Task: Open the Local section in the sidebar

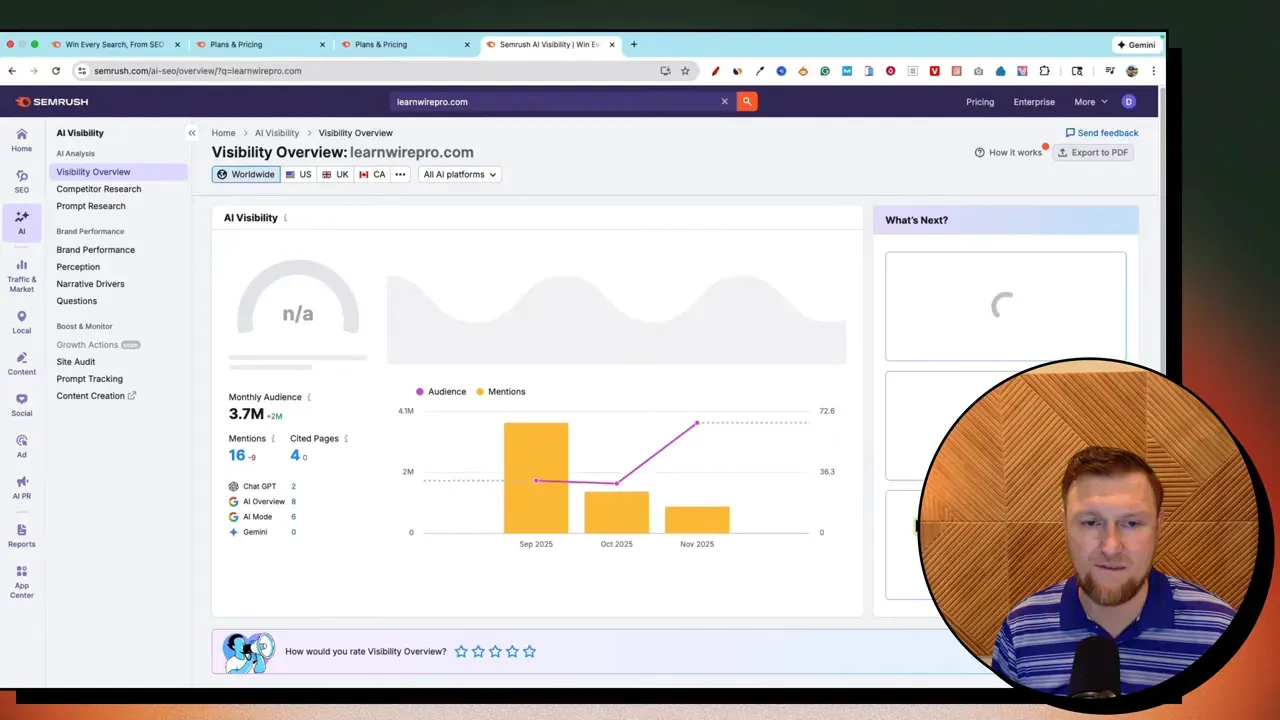Action: [x=21, y=321]
